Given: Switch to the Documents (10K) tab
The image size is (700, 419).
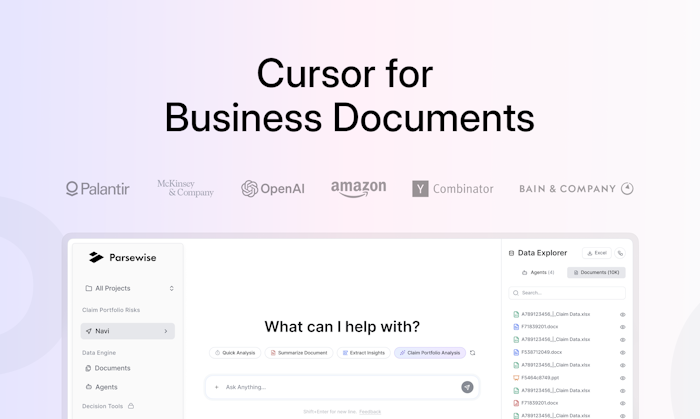Looking at the screenshot, I should 596,272.
